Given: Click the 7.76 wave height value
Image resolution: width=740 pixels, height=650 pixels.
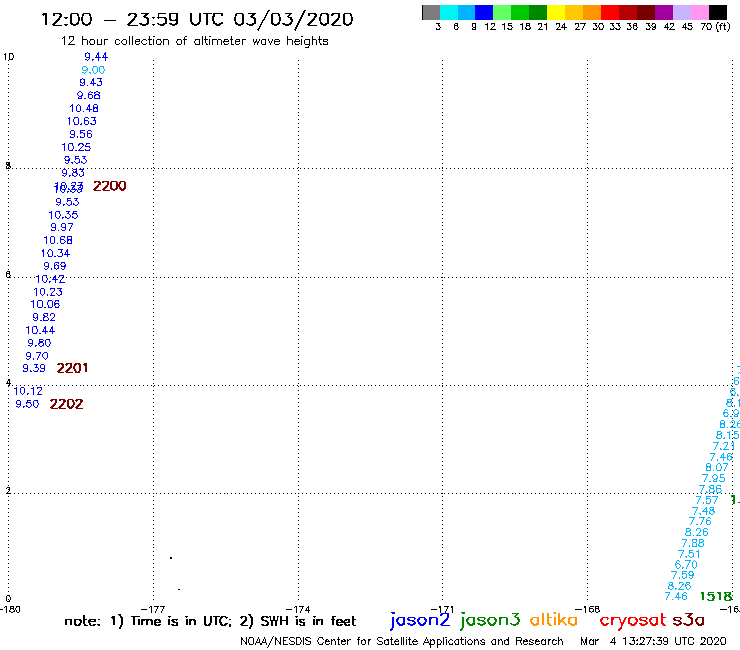Looking at the screenshot, I should (700, 522).
